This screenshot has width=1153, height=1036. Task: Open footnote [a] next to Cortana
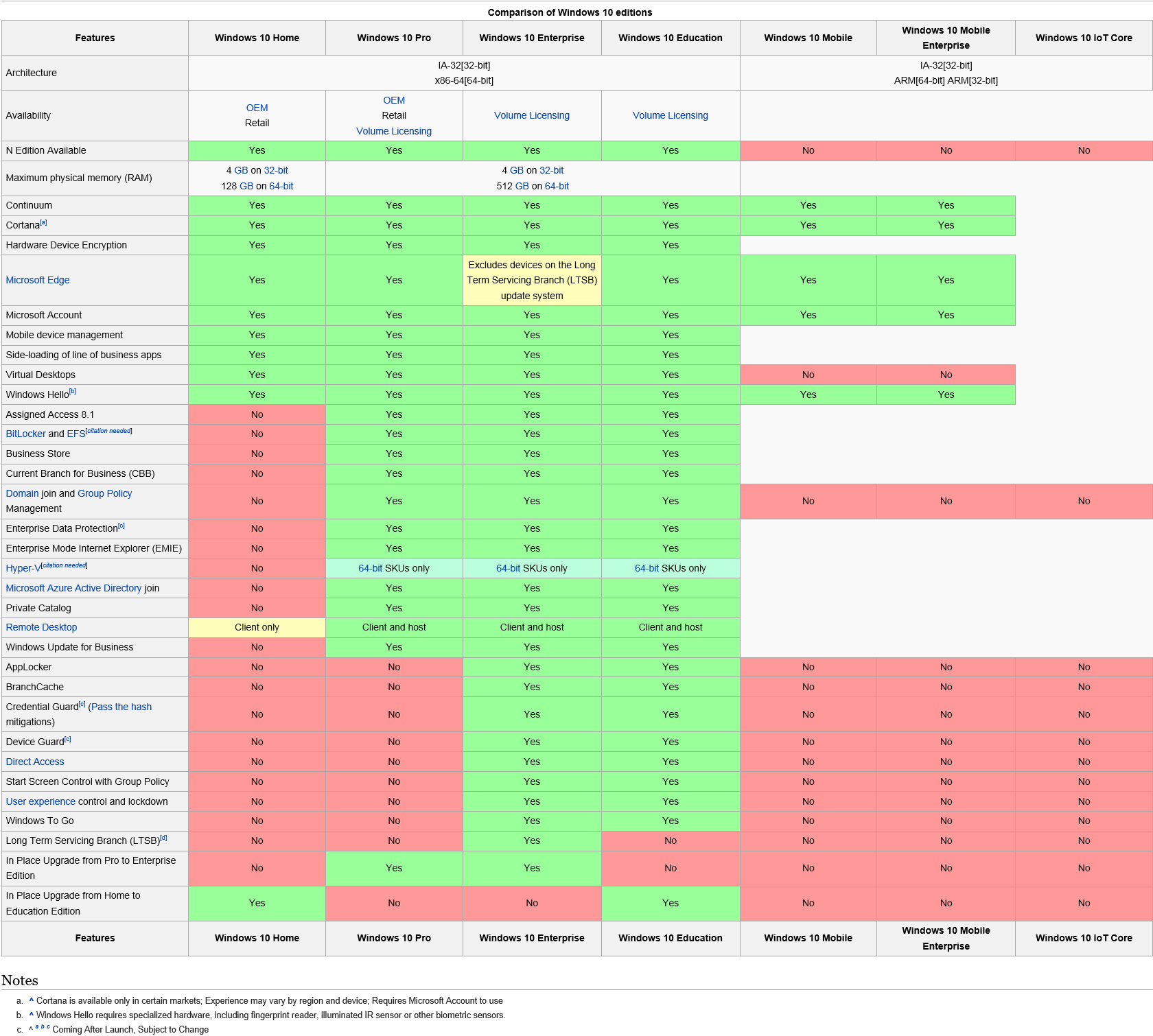pos(43,222)
